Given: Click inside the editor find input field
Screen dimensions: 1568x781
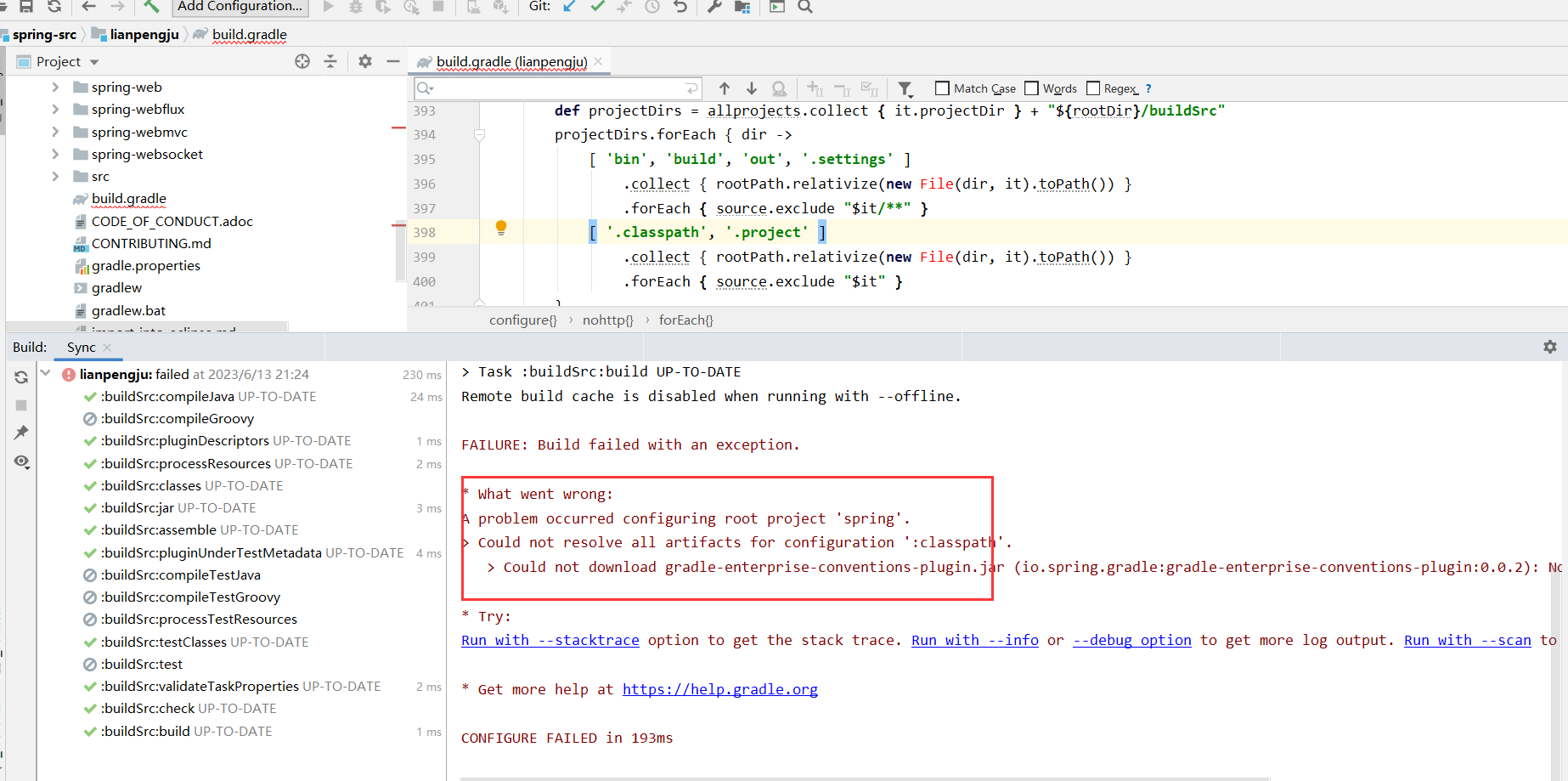Looking at the screenshot, I should click(557, 88).
